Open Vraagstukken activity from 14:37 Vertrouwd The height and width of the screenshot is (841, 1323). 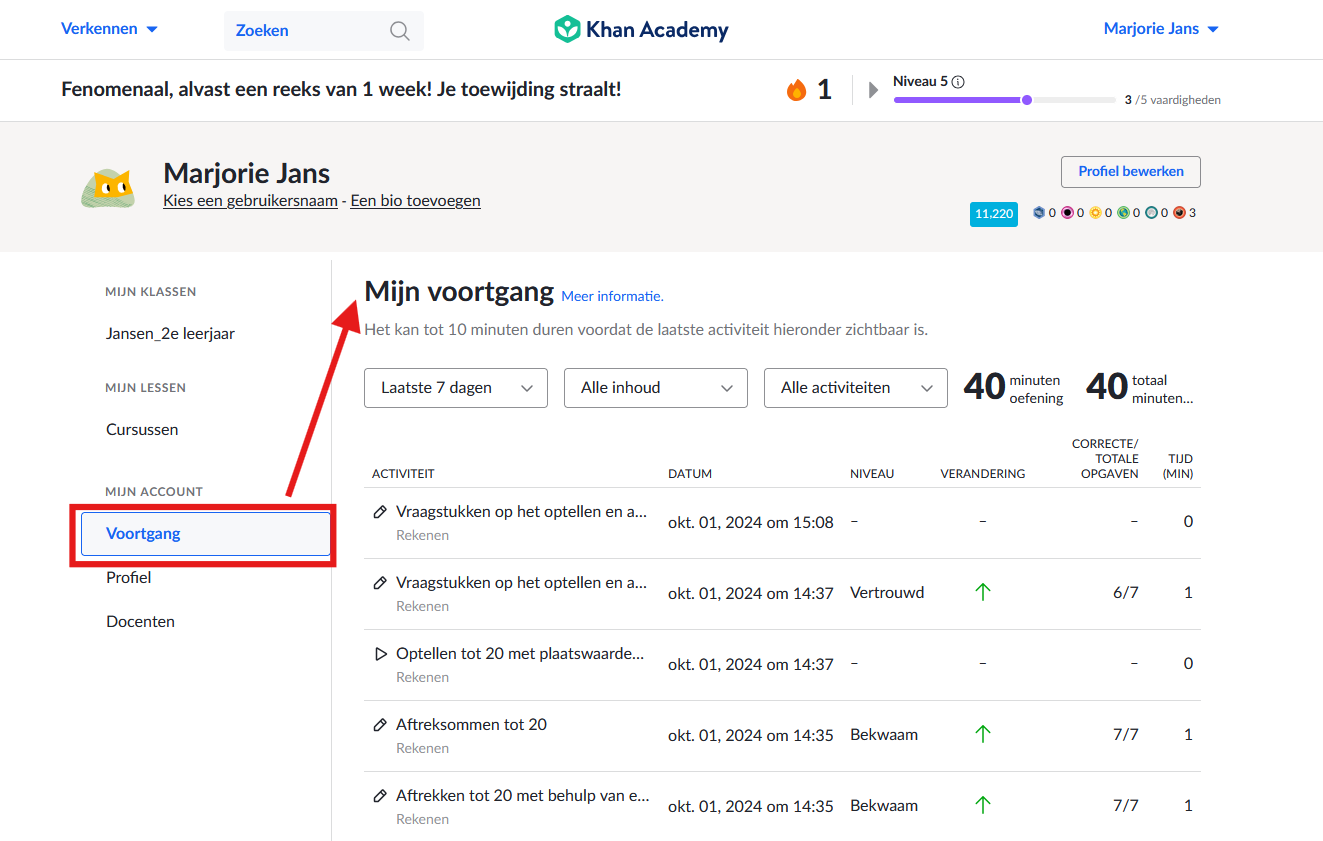521,583
